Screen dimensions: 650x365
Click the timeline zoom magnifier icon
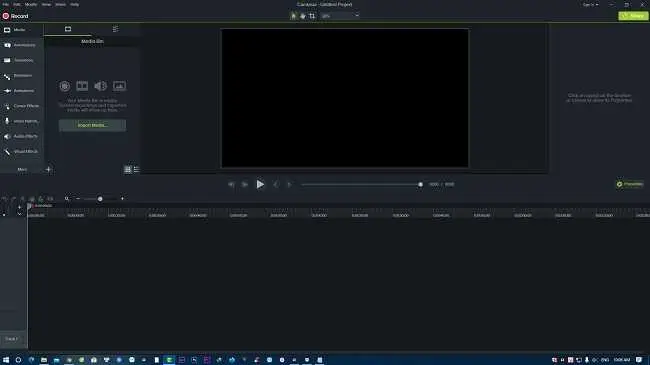[67, 199]
